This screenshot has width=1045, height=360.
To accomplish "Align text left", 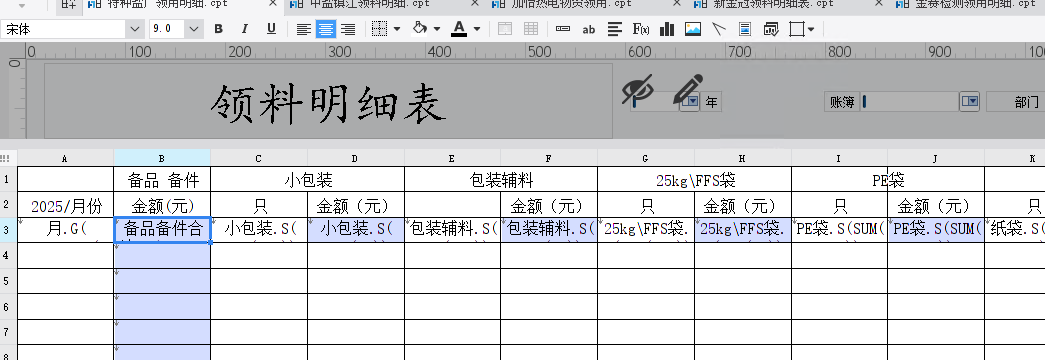I will (304, 29).
